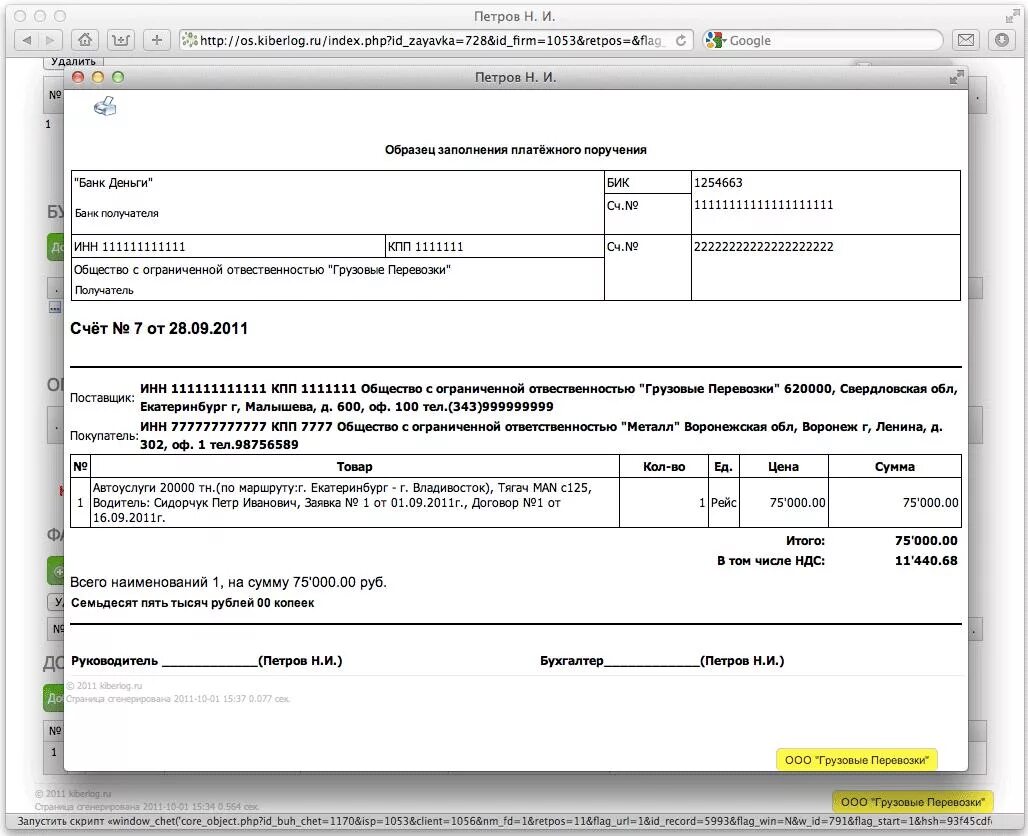The image size is (1028, 836).
Task: Click the © 2011 kiberlog.ru footer in popup
Action: (104, 686)
